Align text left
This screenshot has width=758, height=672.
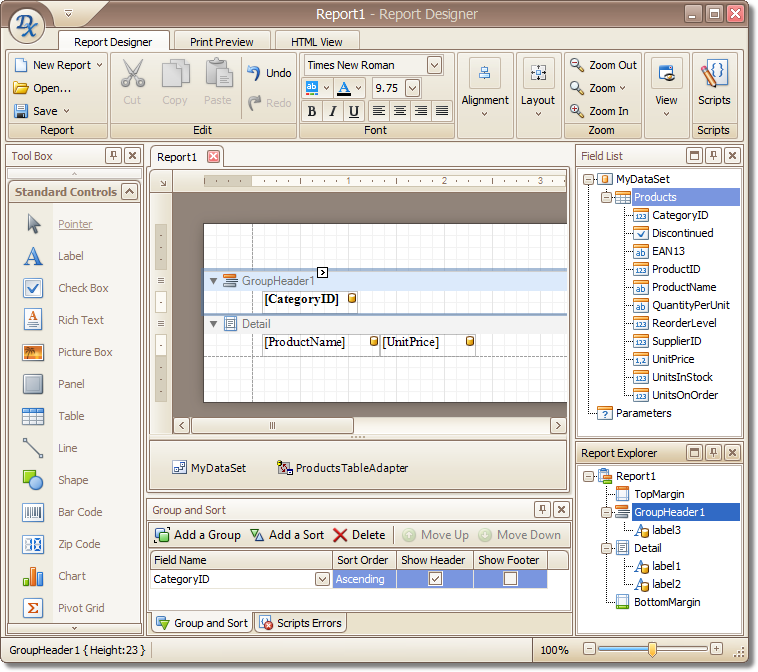pos(379,111)
